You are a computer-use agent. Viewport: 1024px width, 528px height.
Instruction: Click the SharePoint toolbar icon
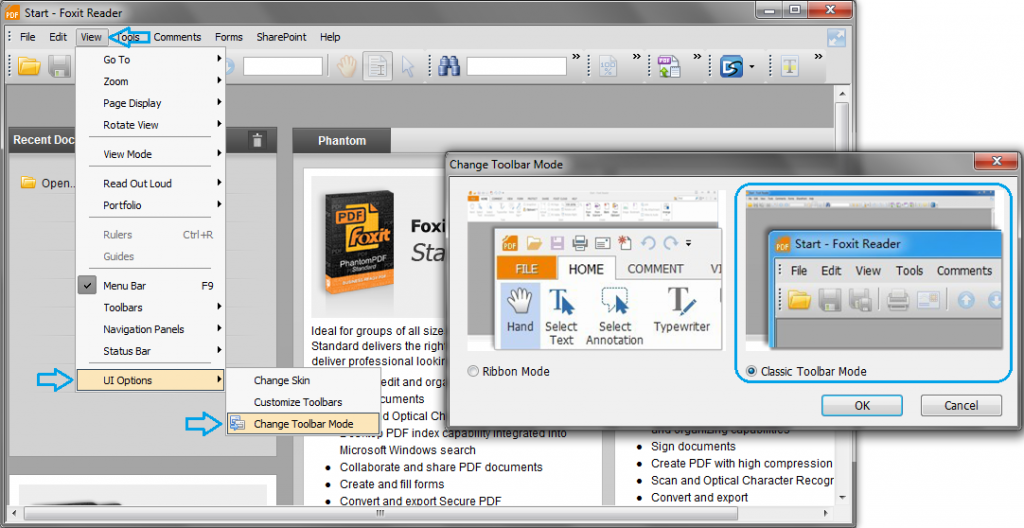click(x=732, y=66)
